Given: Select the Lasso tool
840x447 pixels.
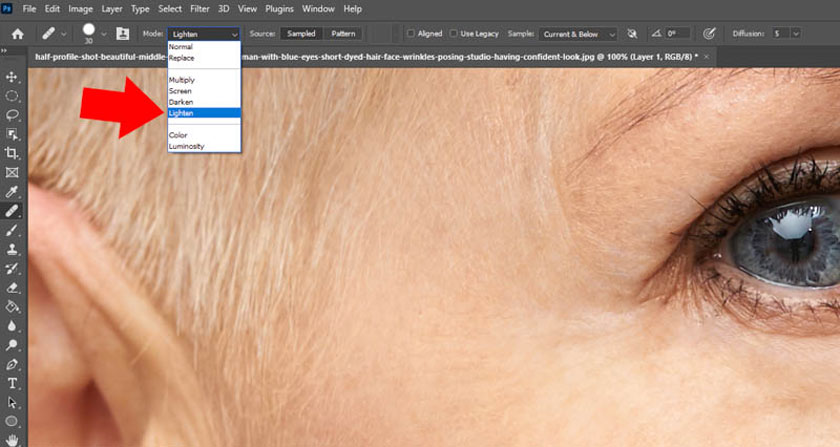Looking at the screenshot, I should (12, 115).
